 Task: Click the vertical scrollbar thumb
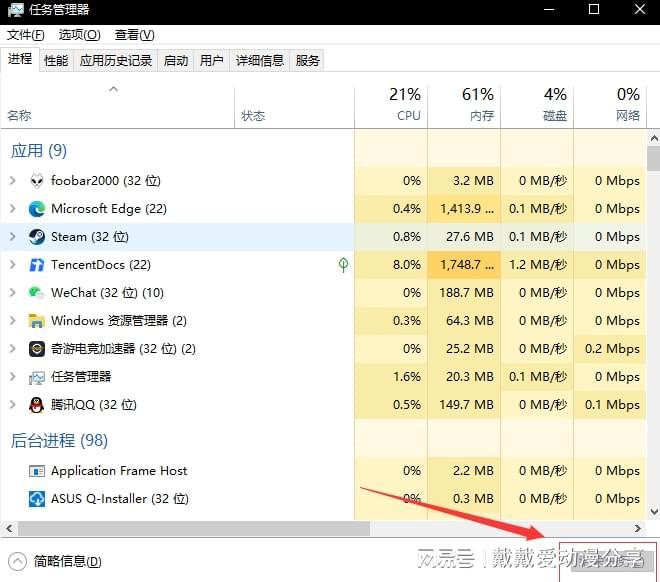(654, 158)
